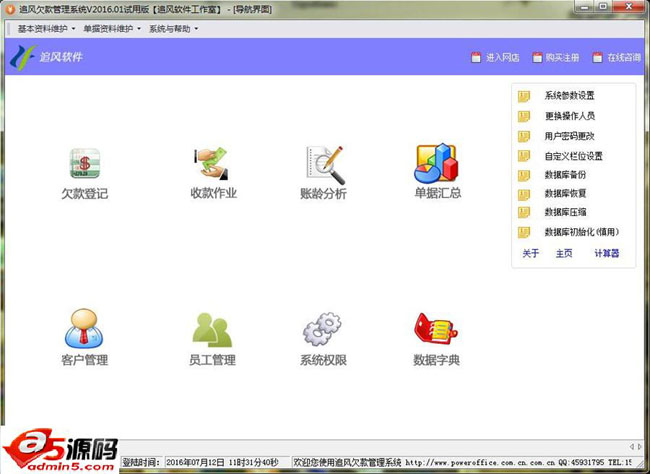The width and height of the screenshot is (650, 474).
Task: Click the note icon beside 自定义栏位设置
Action: coord(524,156)
